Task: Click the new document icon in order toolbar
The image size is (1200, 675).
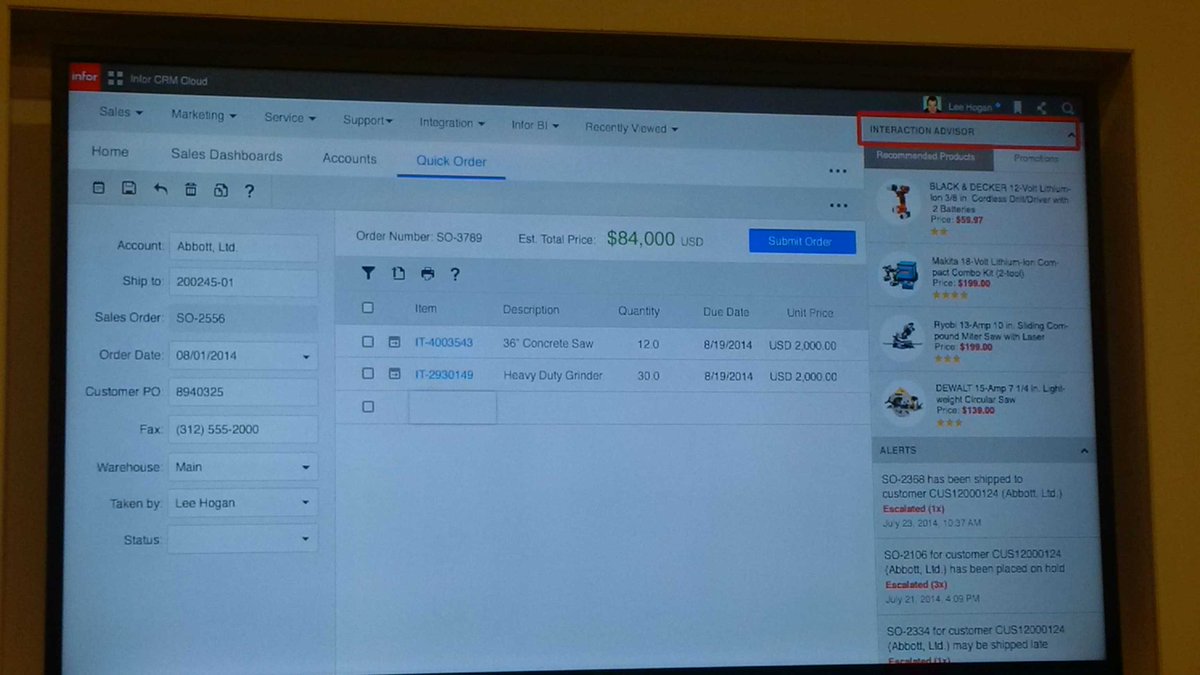Action: 398,273
